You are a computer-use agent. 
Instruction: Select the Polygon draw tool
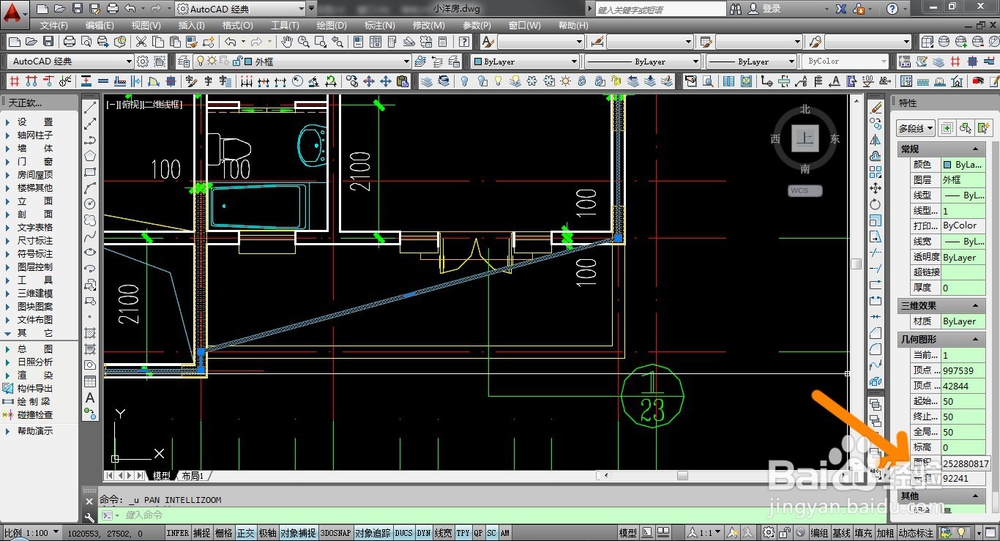click(90, 156)
